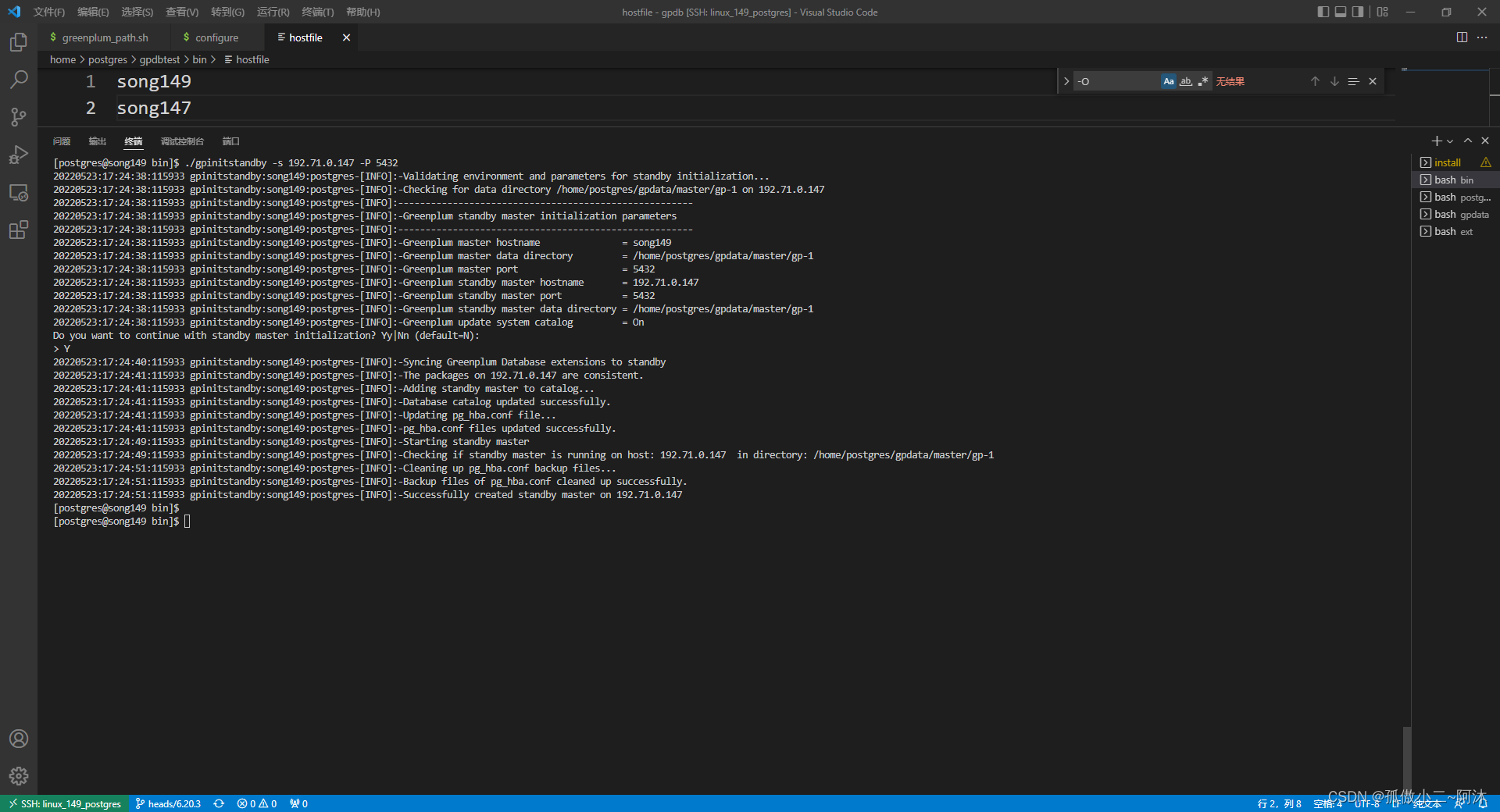
Task: Close the hostfile editor tab
Action: coord(346,37)
